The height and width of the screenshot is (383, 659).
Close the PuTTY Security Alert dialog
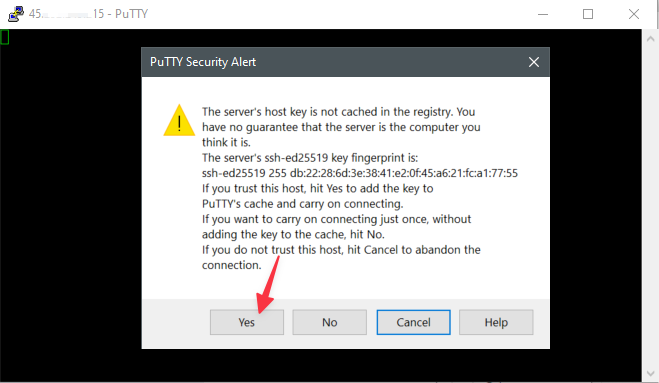pos(534,62)
